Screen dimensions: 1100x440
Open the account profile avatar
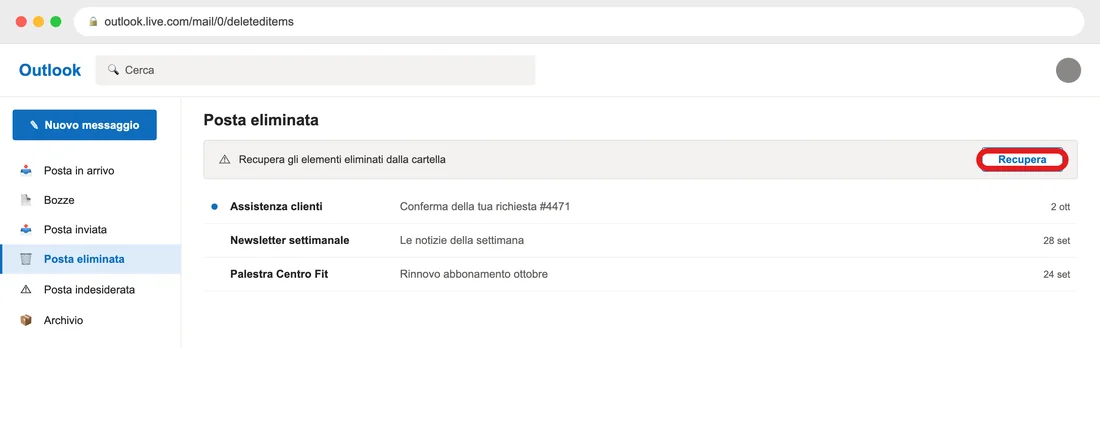click(x=1068, y=70)
